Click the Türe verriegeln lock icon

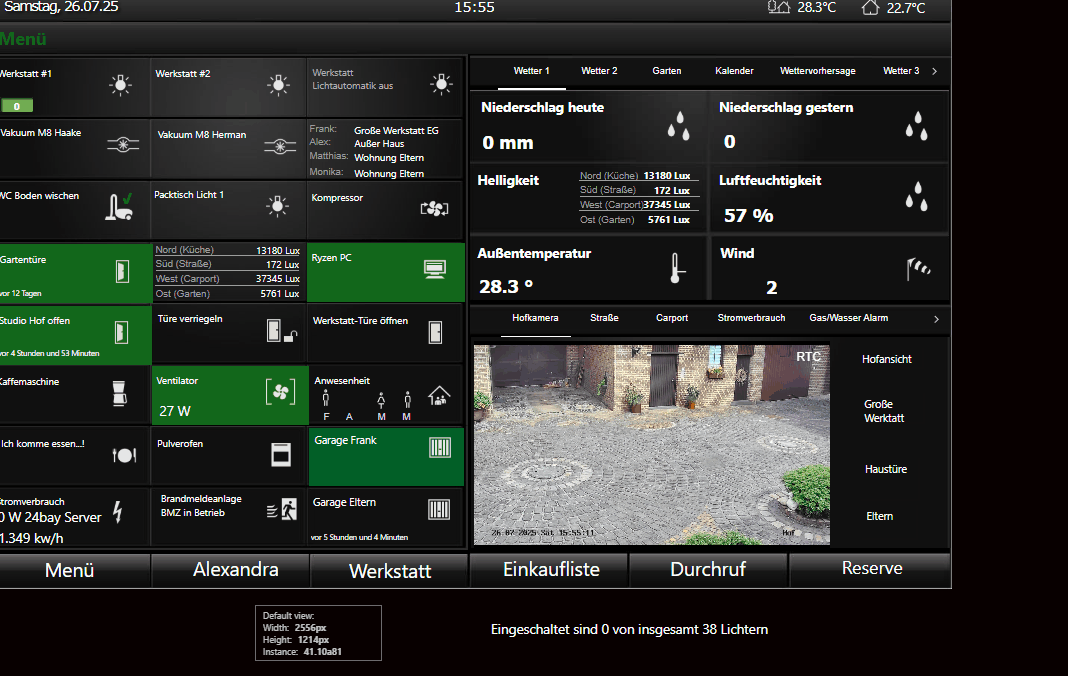[x=282, y=331]
